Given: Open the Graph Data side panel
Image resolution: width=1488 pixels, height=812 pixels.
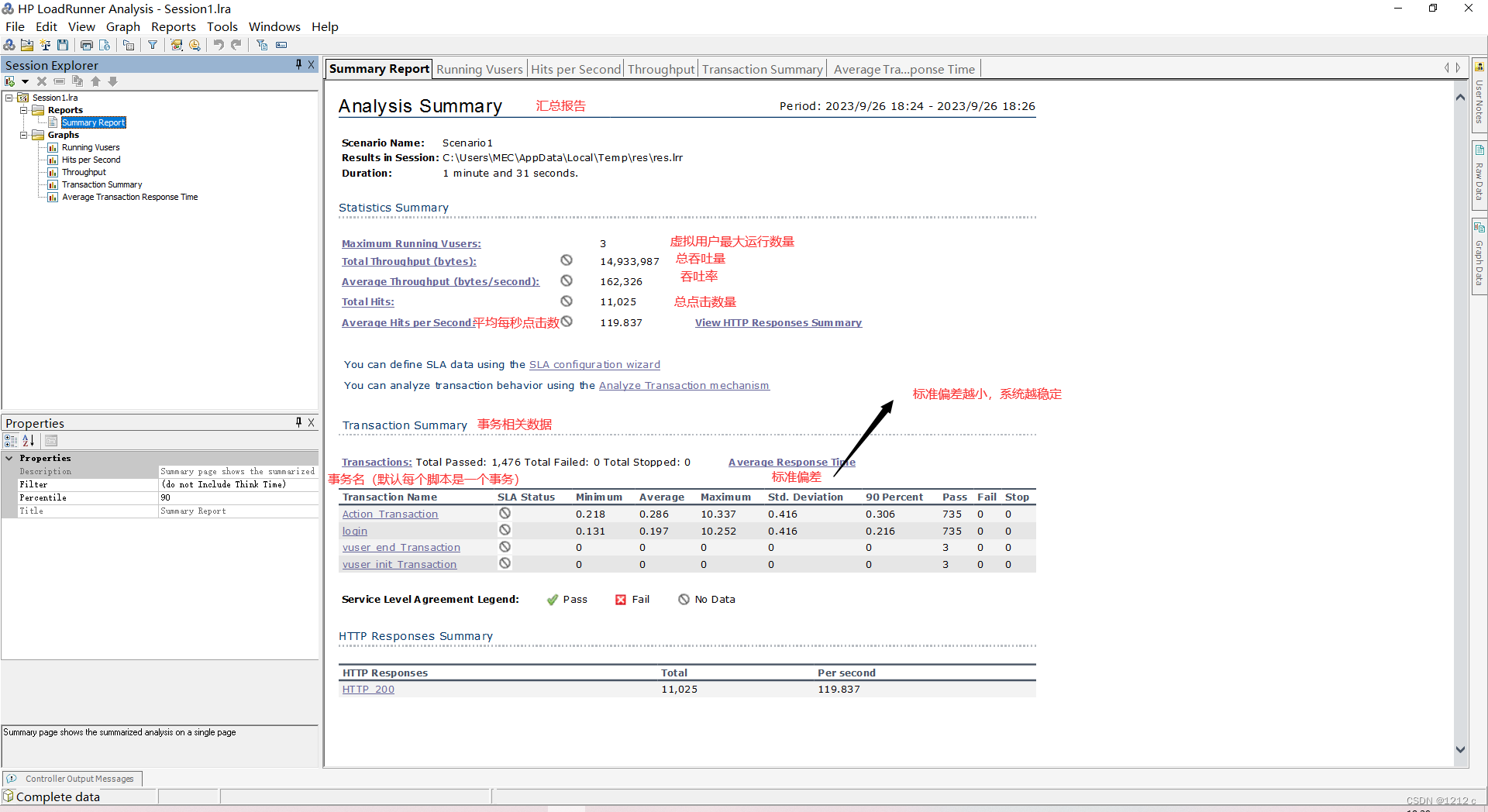Looking at the screenshot, I should point(1479,256).
